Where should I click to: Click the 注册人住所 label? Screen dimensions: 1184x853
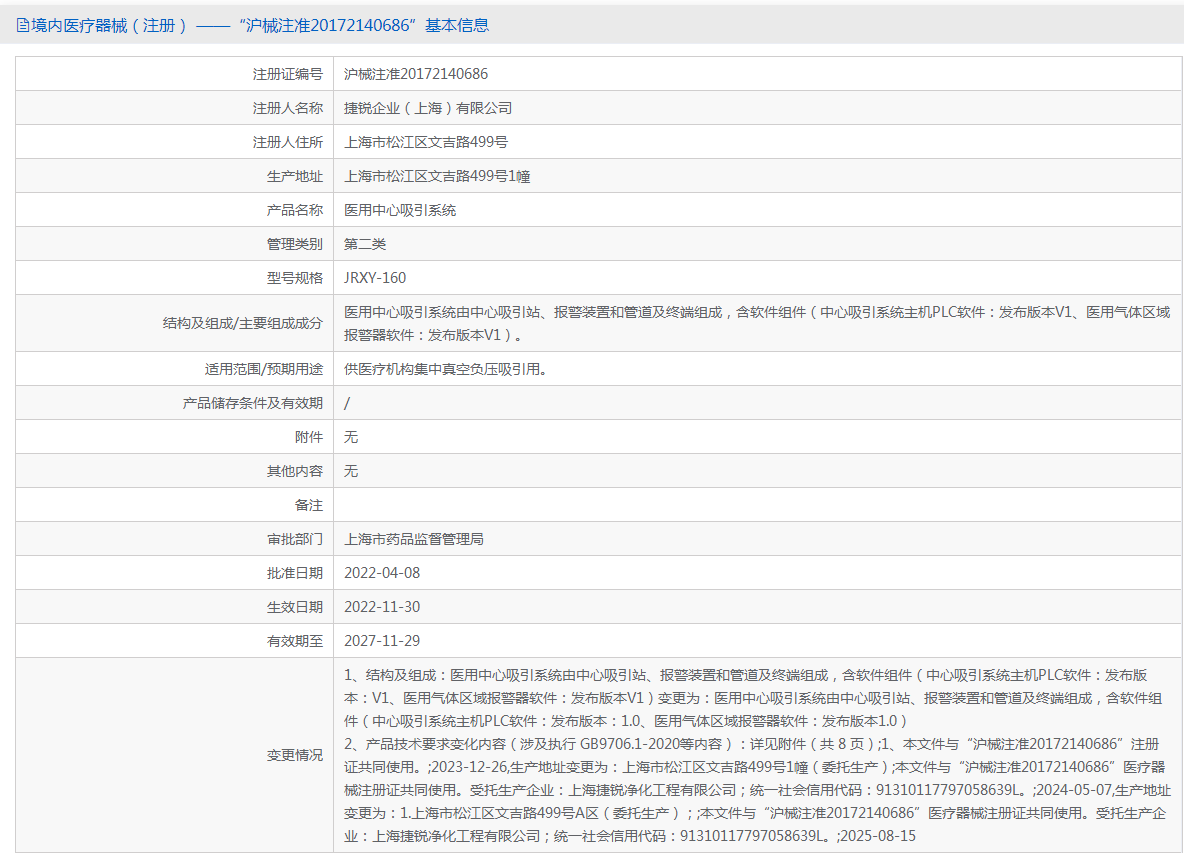click(x=288, y=142)
